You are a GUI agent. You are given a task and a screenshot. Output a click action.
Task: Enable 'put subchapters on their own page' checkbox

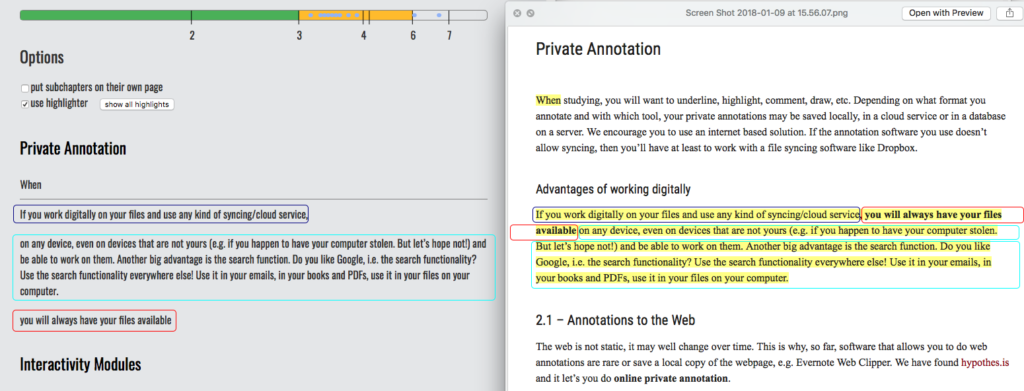coord(25,87)
